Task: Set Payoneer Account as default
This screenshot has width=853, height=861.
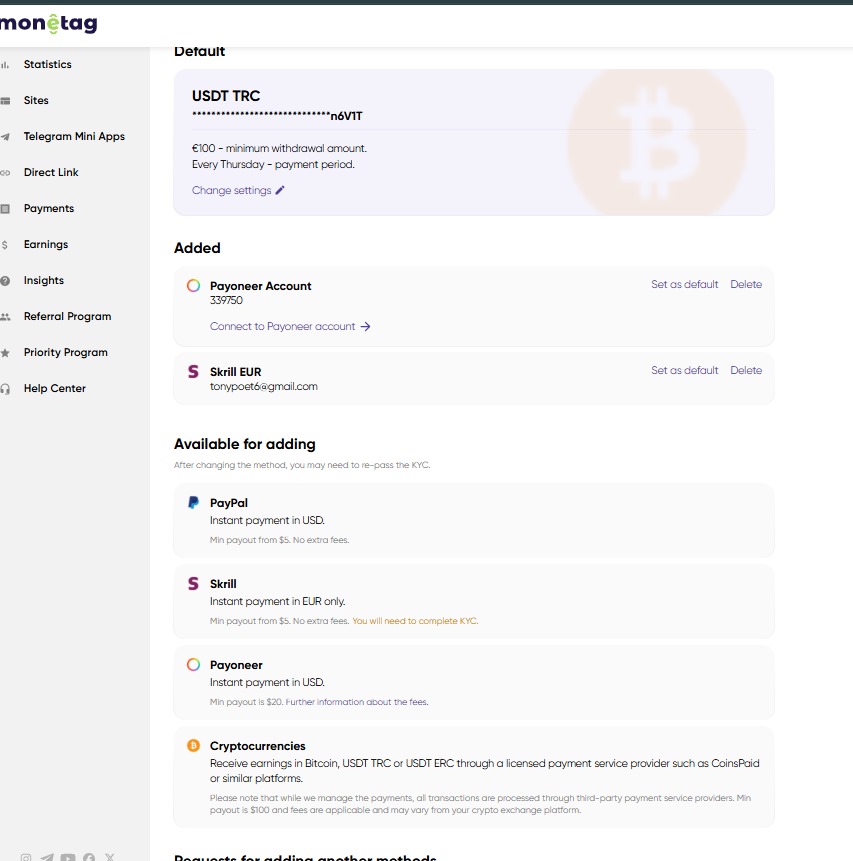Action: [x=684, y=284]
